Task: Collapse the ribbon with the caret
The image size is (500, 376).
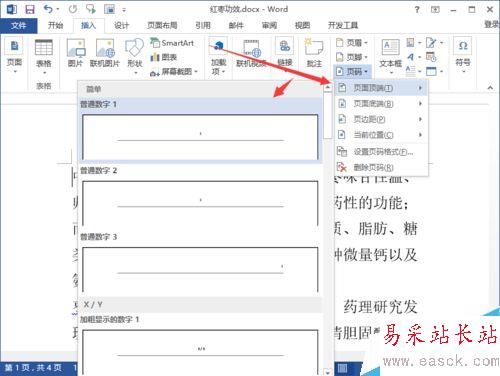Action: tap(490, 88)
